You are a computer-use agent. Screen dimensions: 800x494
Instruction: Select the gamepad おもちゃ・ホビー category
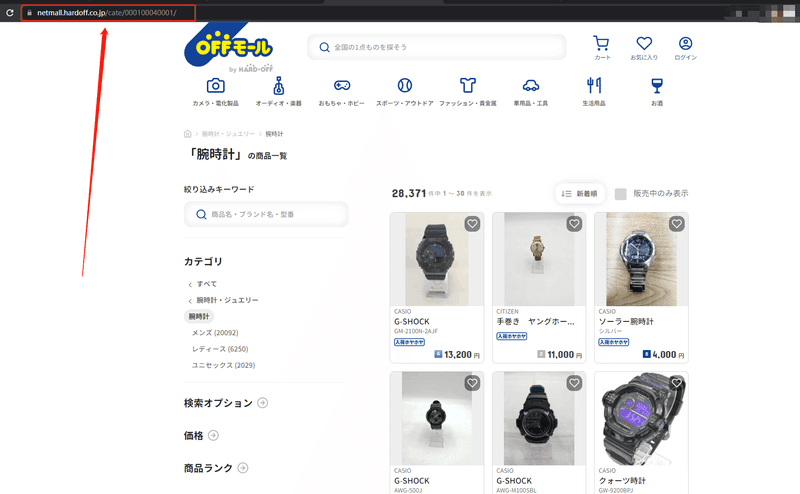tap(341, 92)
